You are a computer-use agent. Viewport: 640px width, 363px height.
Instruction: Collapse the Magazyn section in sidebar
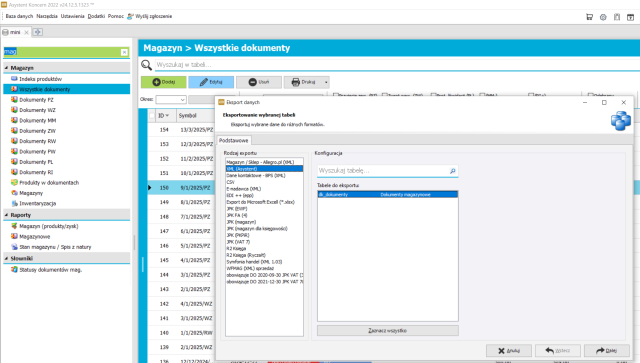pos(6,68)
